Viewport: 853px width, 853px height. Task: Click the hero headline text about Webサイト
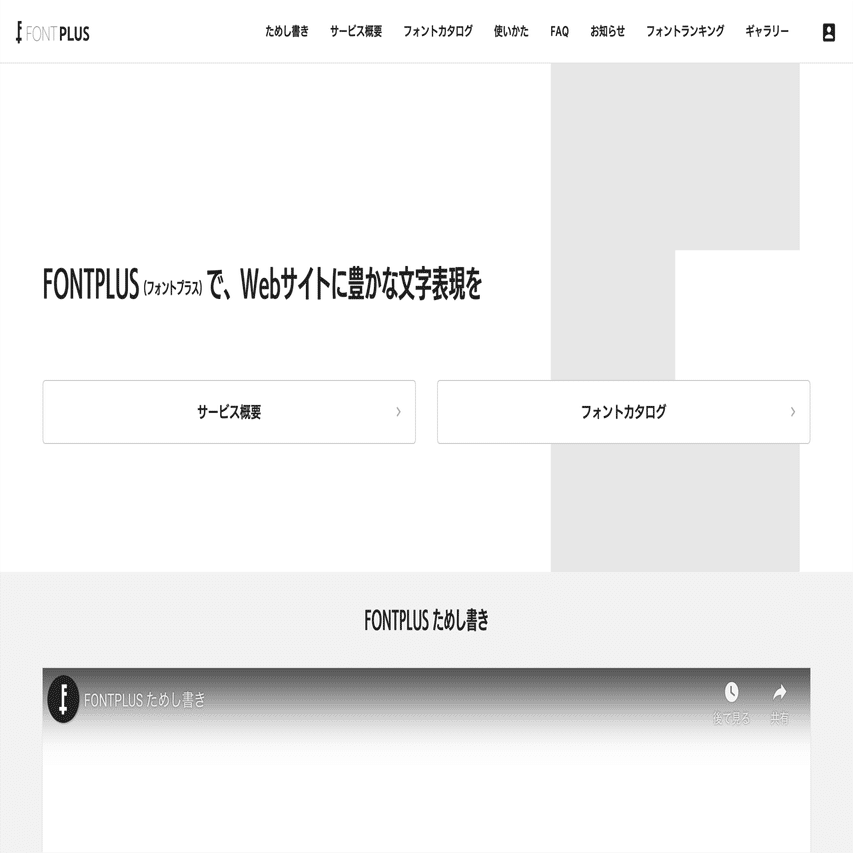(262, 284)
